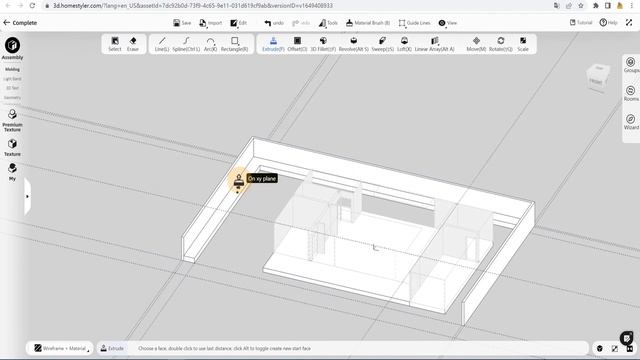Activate the Rotate(Q) tool

(500, 44)
